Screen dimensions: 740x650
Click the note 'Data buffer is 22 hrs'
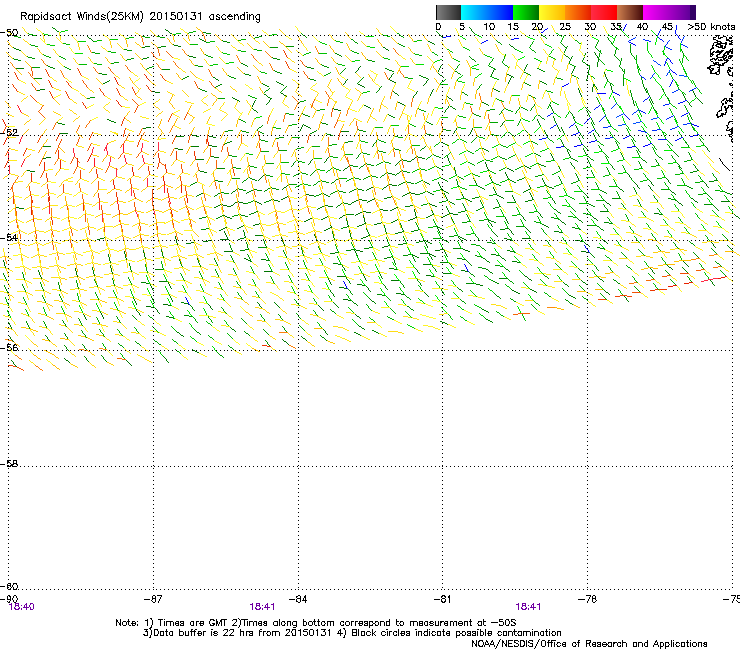(203, 633)
